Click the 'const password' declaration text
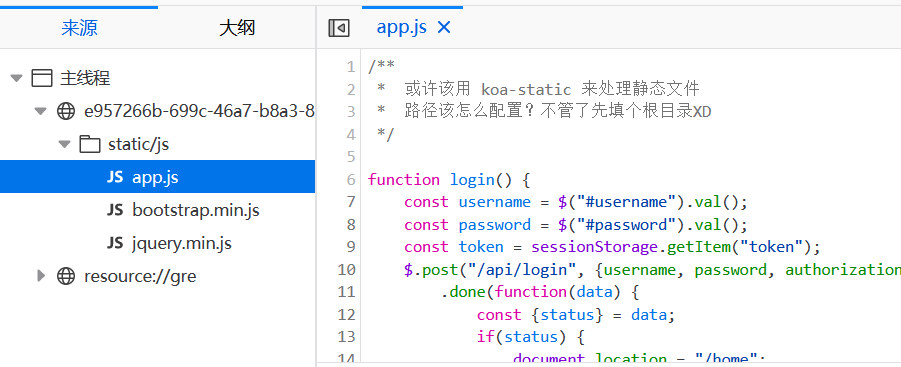 coord(467,225)
